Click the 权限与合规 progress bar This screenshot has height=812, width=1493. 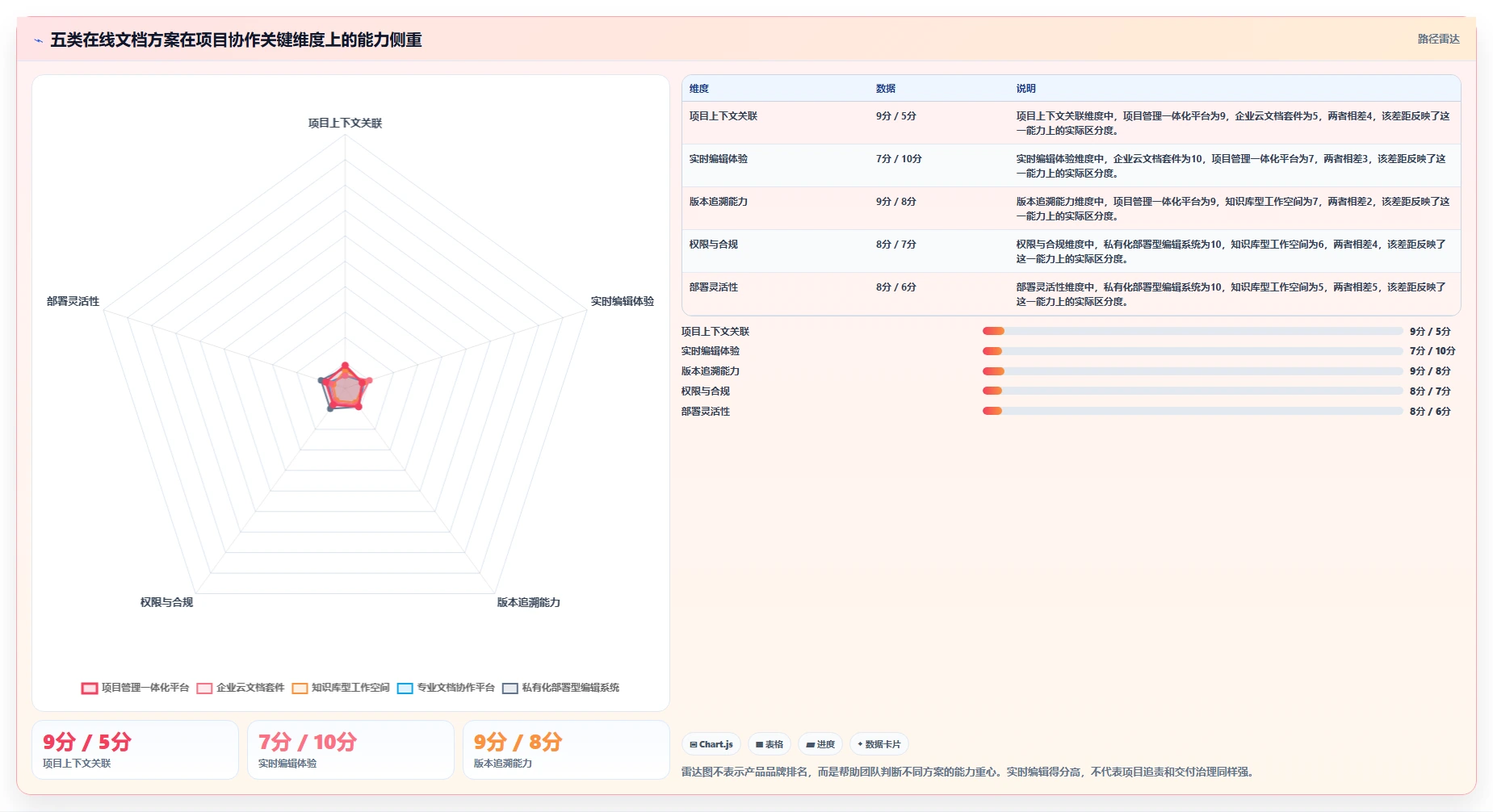coord(1193,391)
